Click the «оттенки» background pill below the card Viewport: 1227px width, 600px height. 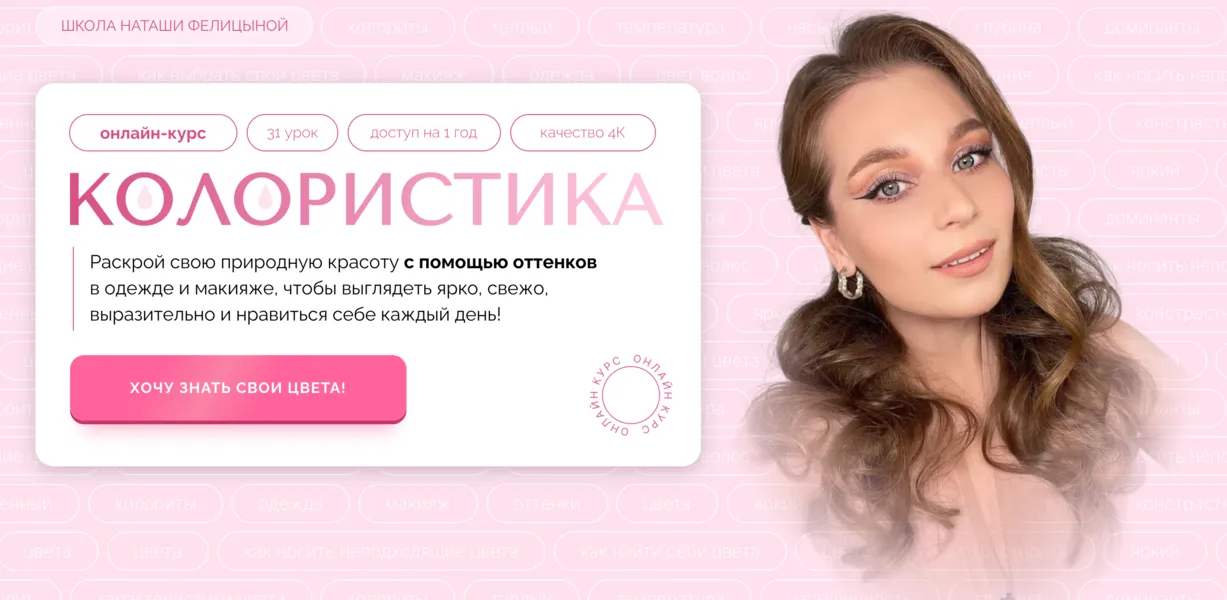coord(546,504)
